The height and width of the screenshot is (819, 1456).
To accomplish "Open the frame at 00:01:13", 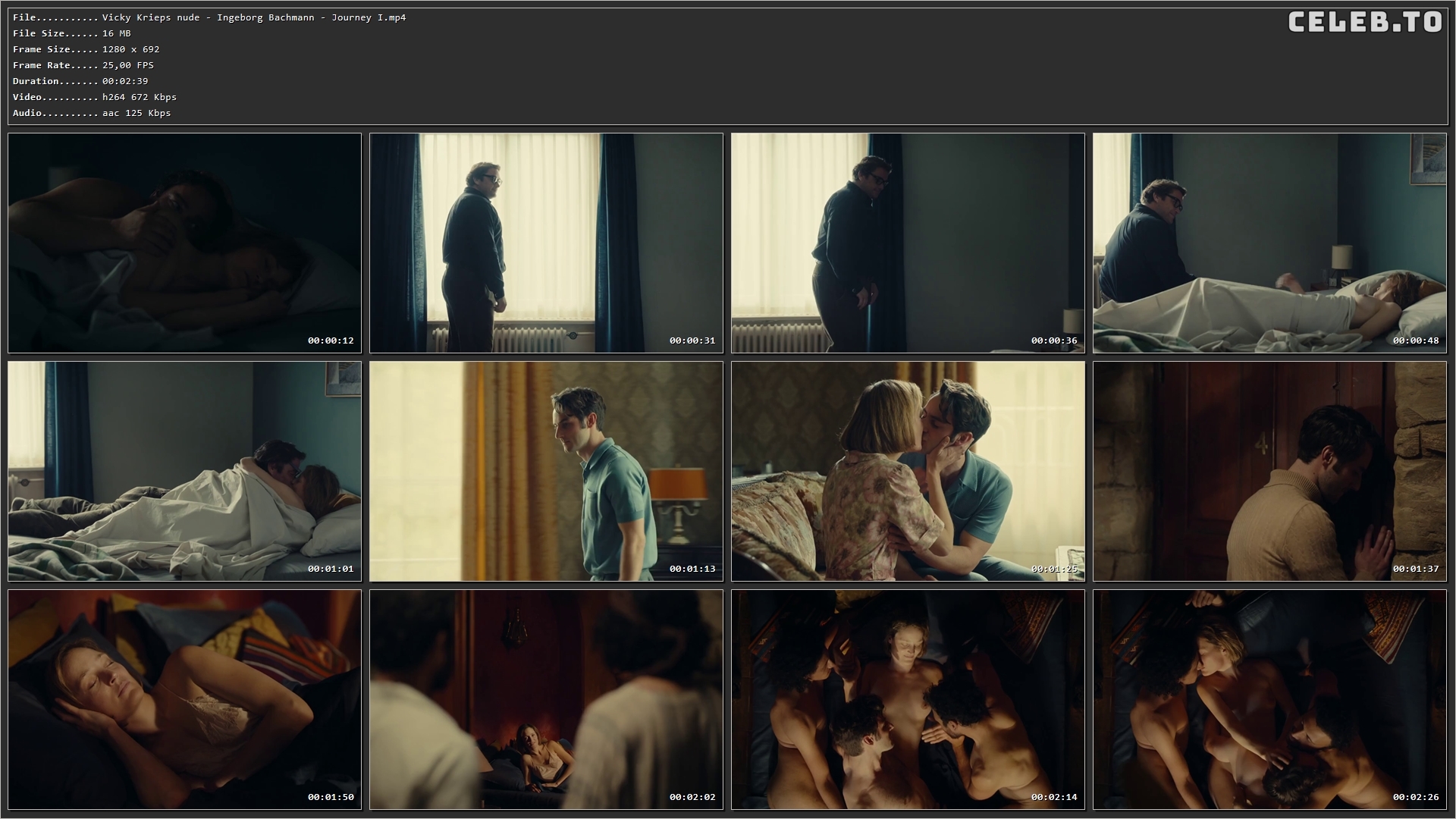I will pos(546,471).
